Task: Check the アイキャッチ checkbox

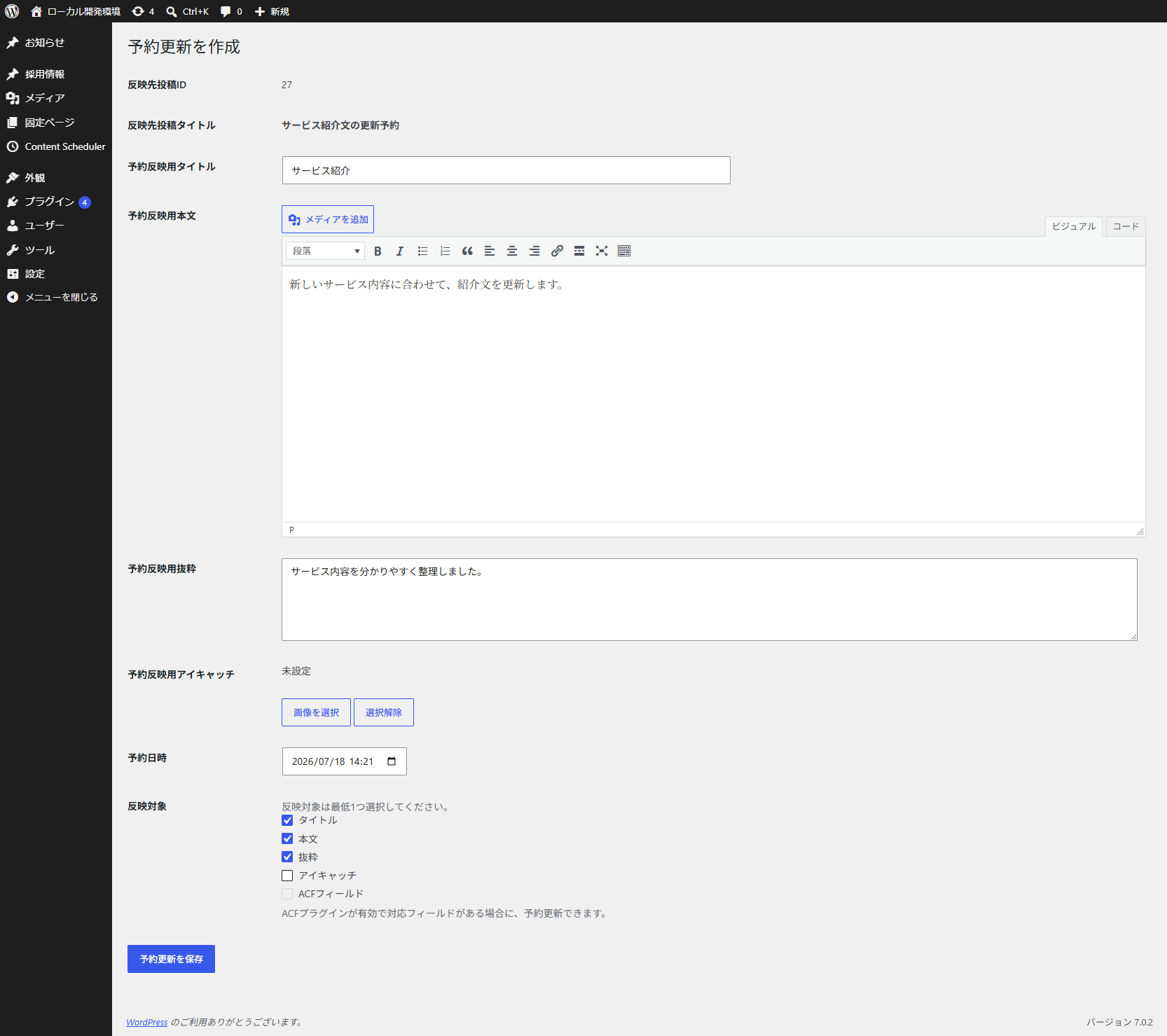Action: tap(287, 876)
